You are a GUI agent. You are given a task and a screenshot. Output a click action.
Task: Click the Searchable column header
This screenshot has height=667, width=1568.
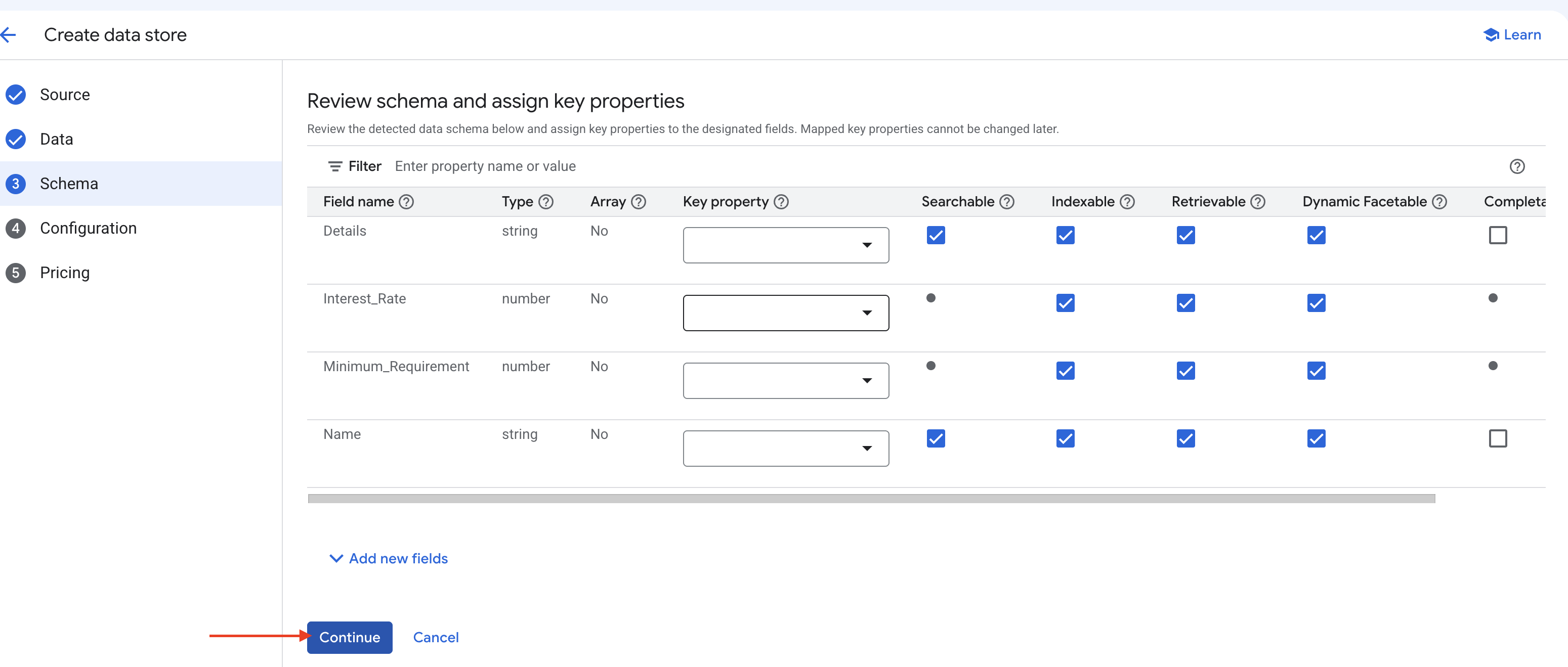click(957, 202)
